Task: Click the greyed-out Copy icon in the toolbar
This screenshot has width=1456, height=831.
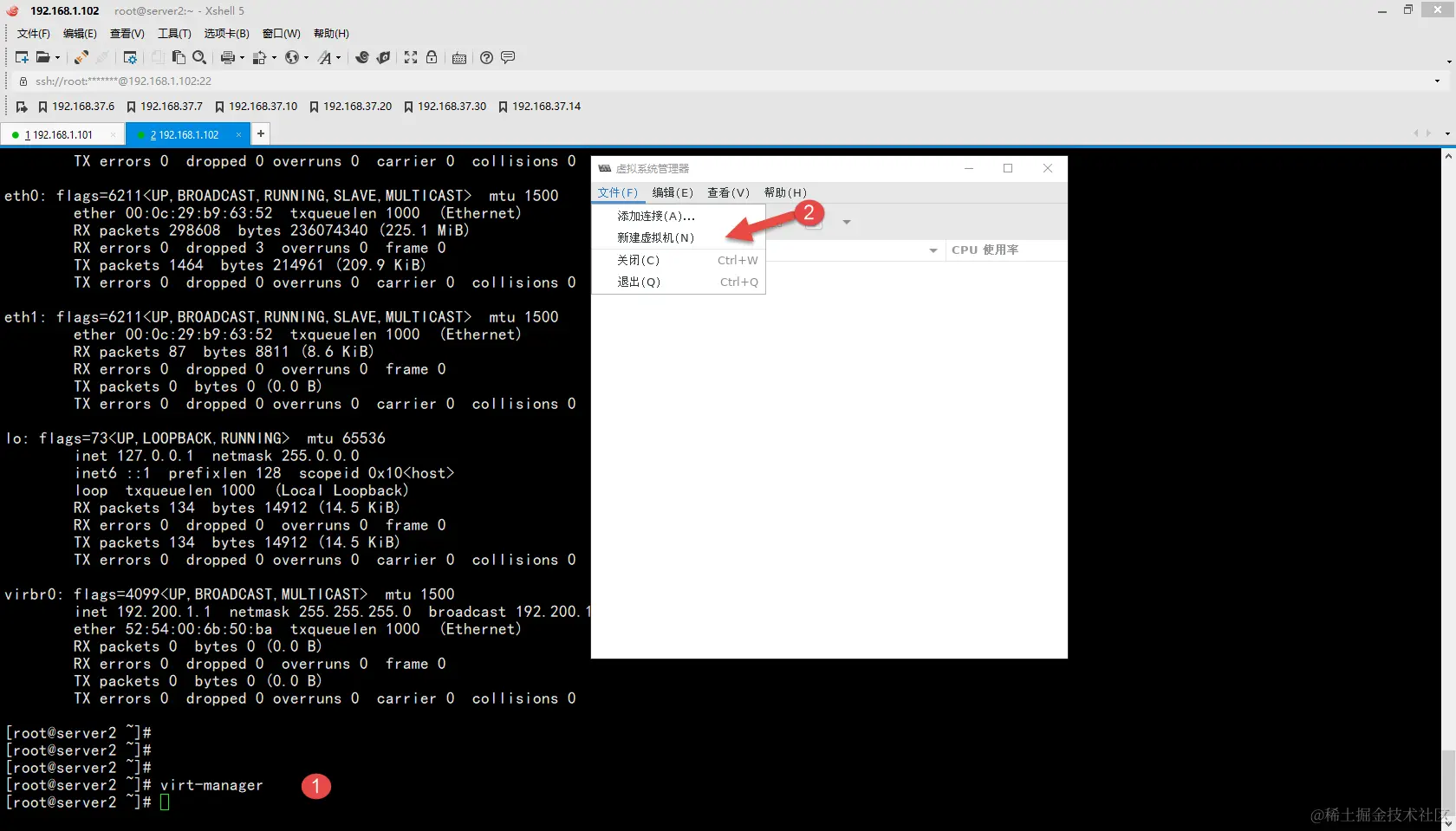Action: click(x=158, y=57)
